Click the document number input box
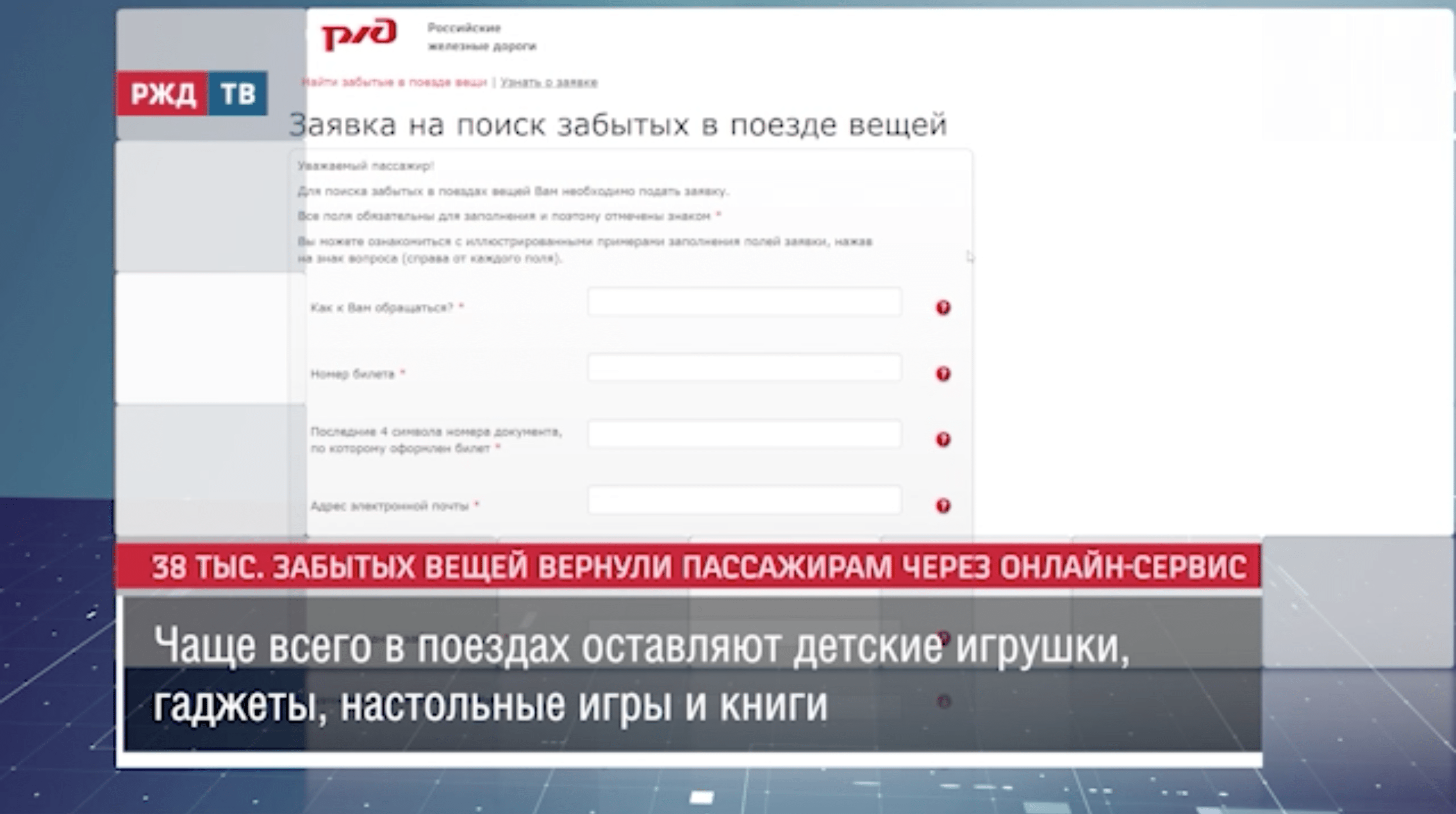The width and height of the screenshot is (1456, 814). (745, 435)
